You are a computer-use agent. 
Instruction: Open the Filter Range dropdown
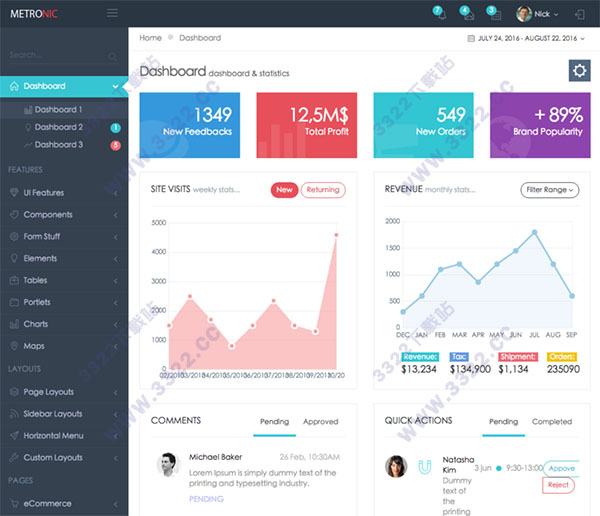pyautogui.click(x=549, y=190)
